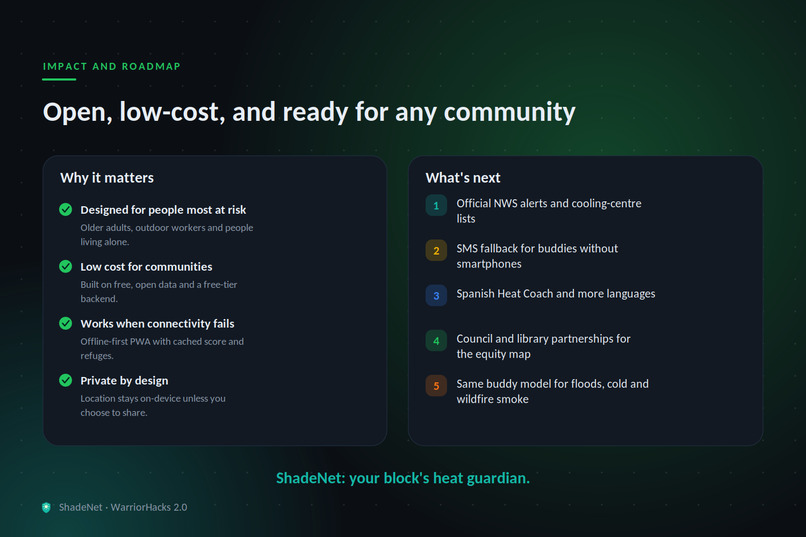Click 'Official NWS alerts and cooling-centre lists'

click(x=549, y=211)
